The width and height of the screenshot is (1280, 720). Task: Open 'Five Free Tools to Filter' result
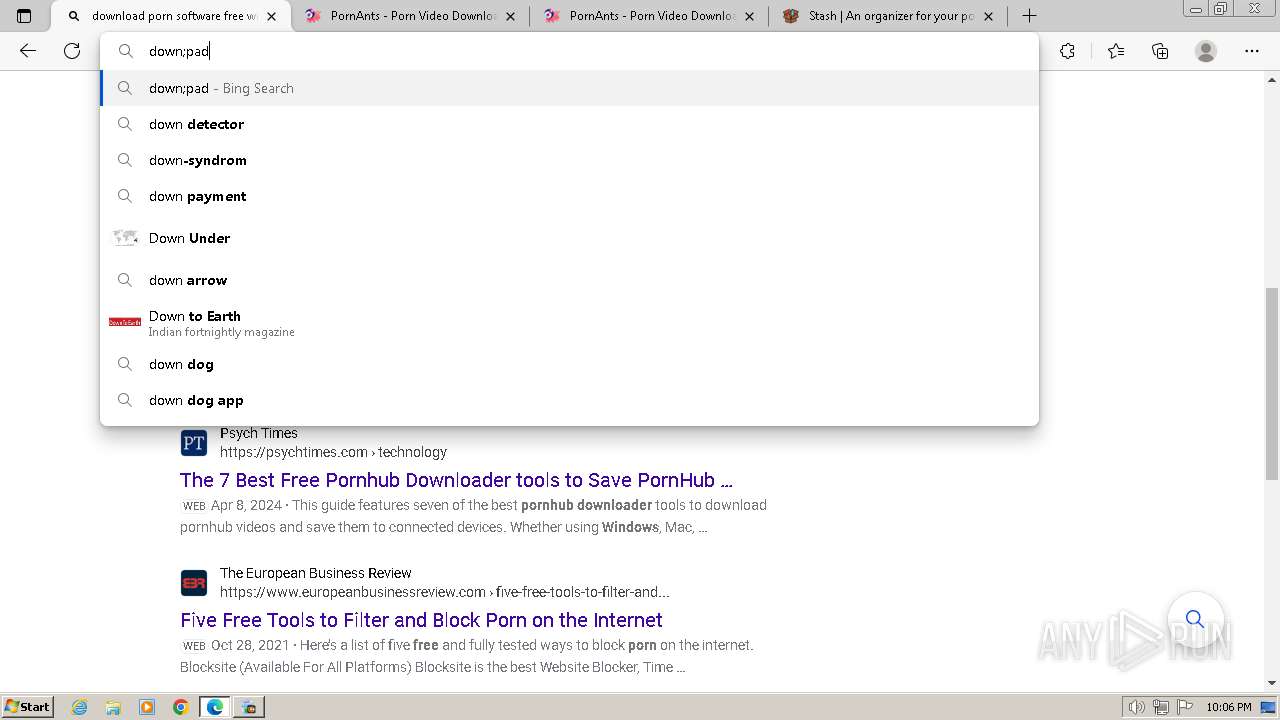point(421,620)
